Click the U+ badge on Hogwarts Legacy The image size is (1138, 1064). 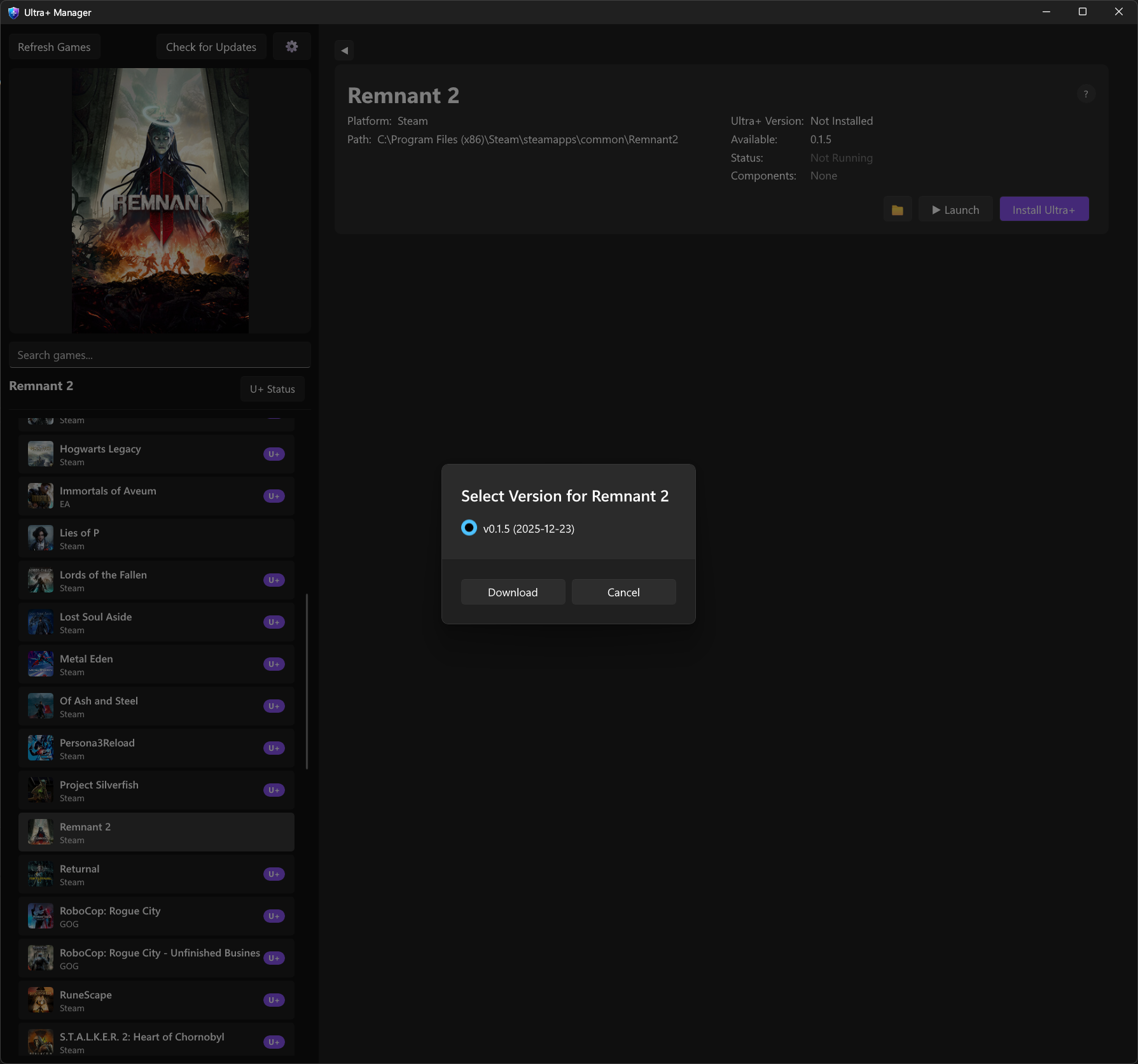pyautogui.click(x=274, y=454)
